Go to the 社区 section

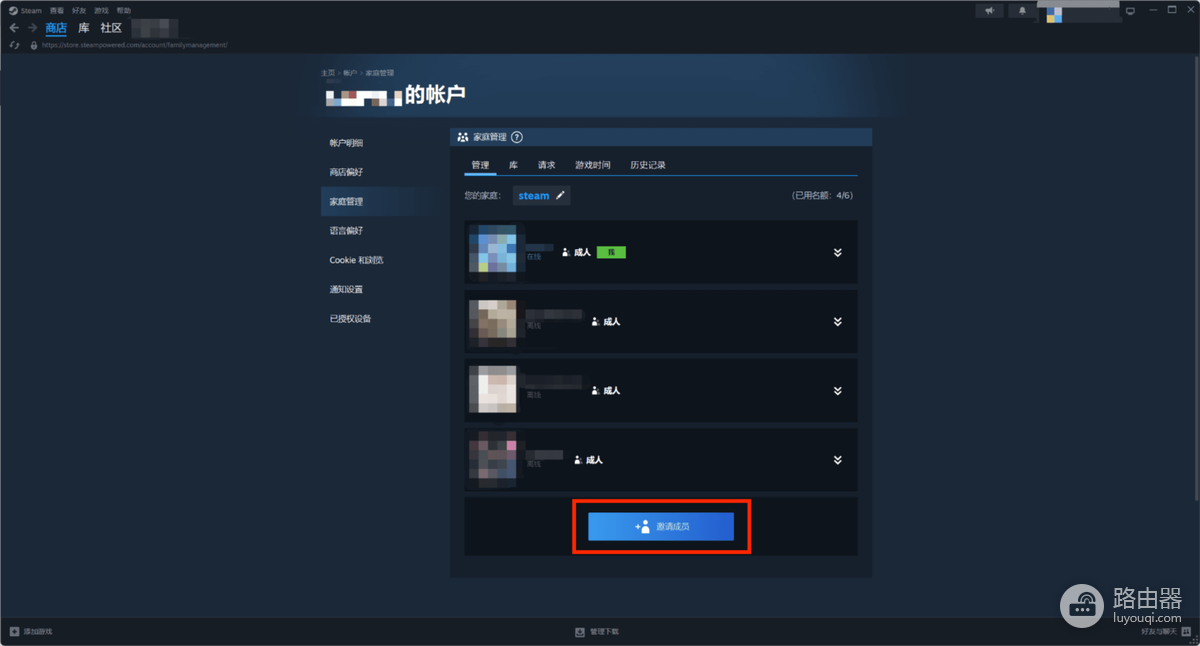tap(111, 28)
